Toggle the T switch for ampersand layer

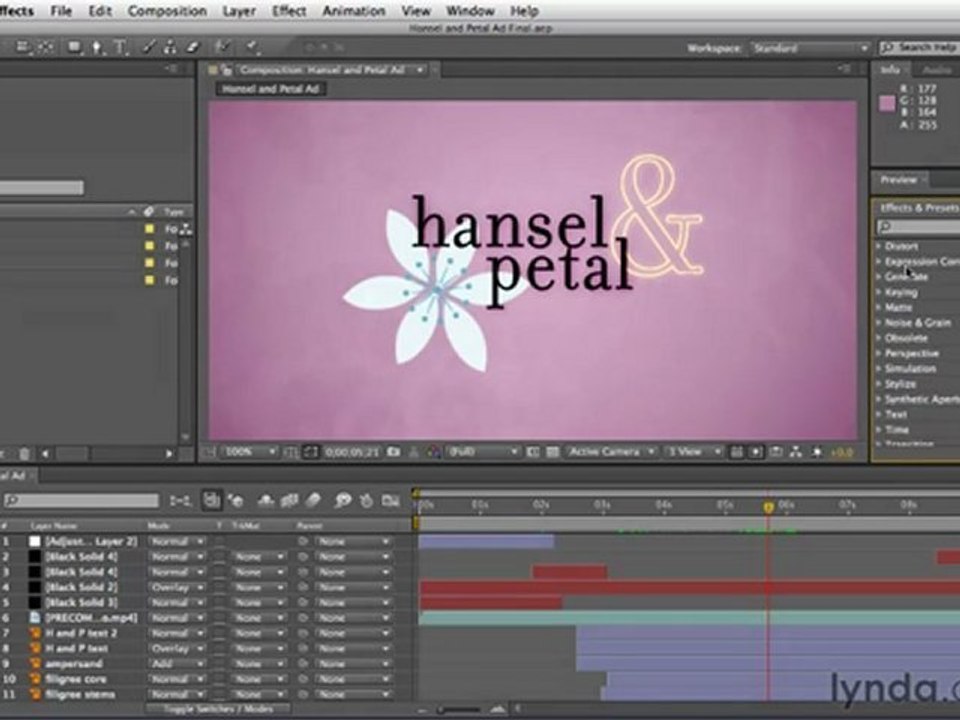[219, 663]
